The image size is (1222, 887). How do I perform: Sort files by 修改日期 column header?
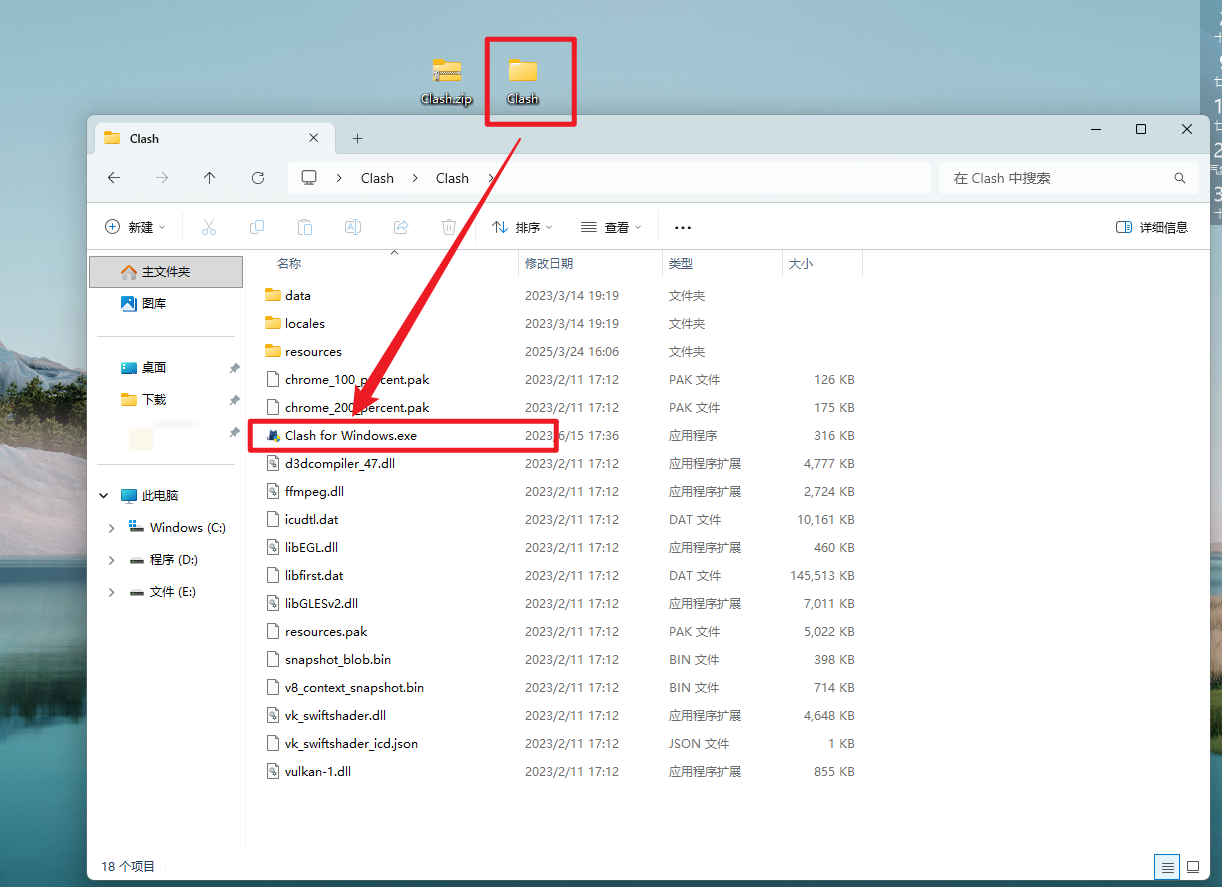549,264
